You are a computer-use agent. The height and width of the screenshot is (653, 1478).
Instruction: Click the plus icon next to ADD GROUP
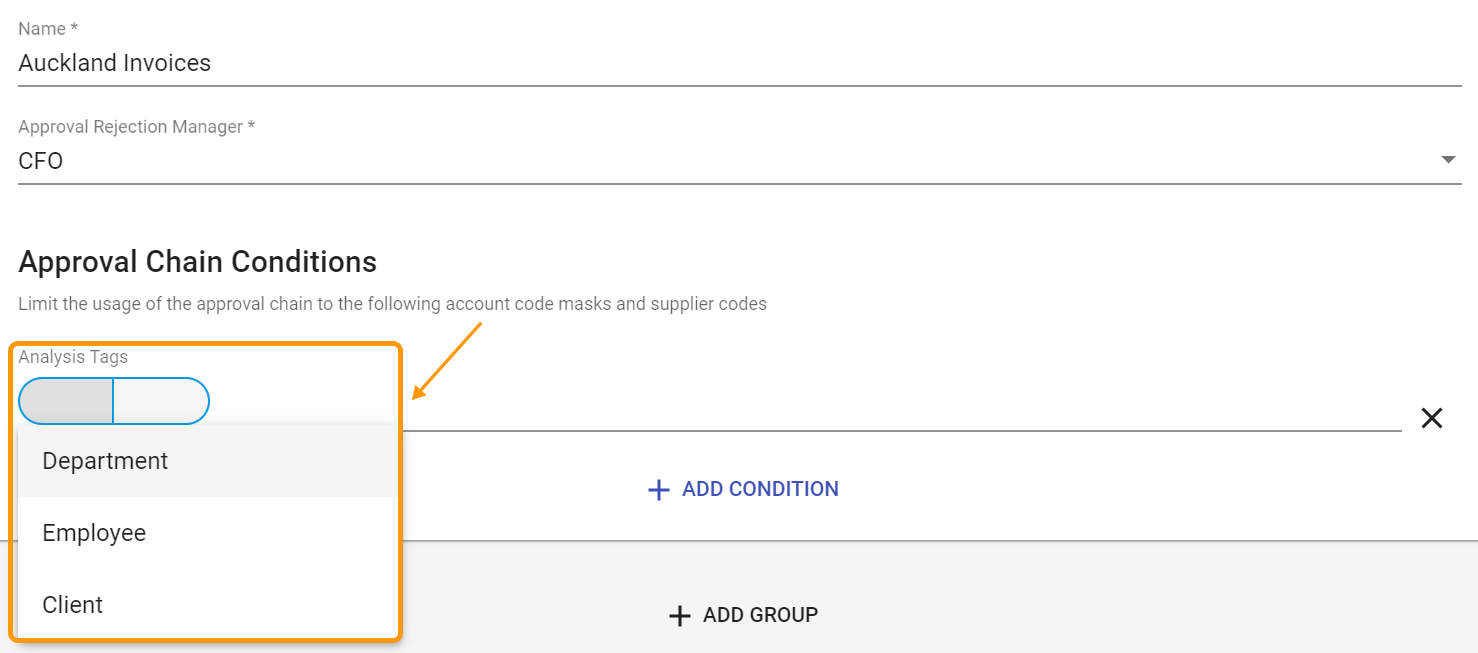pyautogui.click(x=680, y=615)
